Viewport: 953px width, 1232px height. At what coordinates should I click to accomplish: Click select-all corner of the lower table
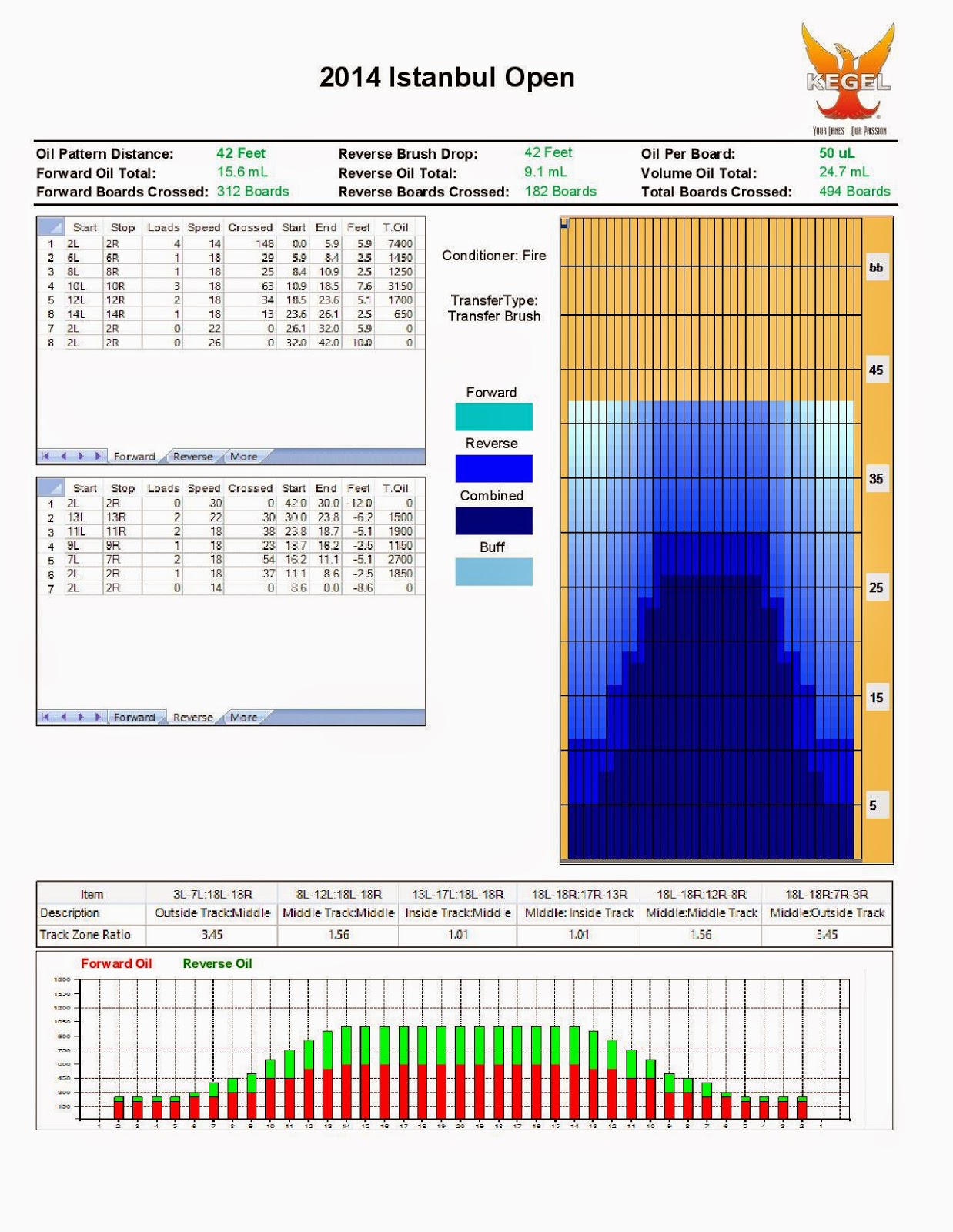(51, 488)
